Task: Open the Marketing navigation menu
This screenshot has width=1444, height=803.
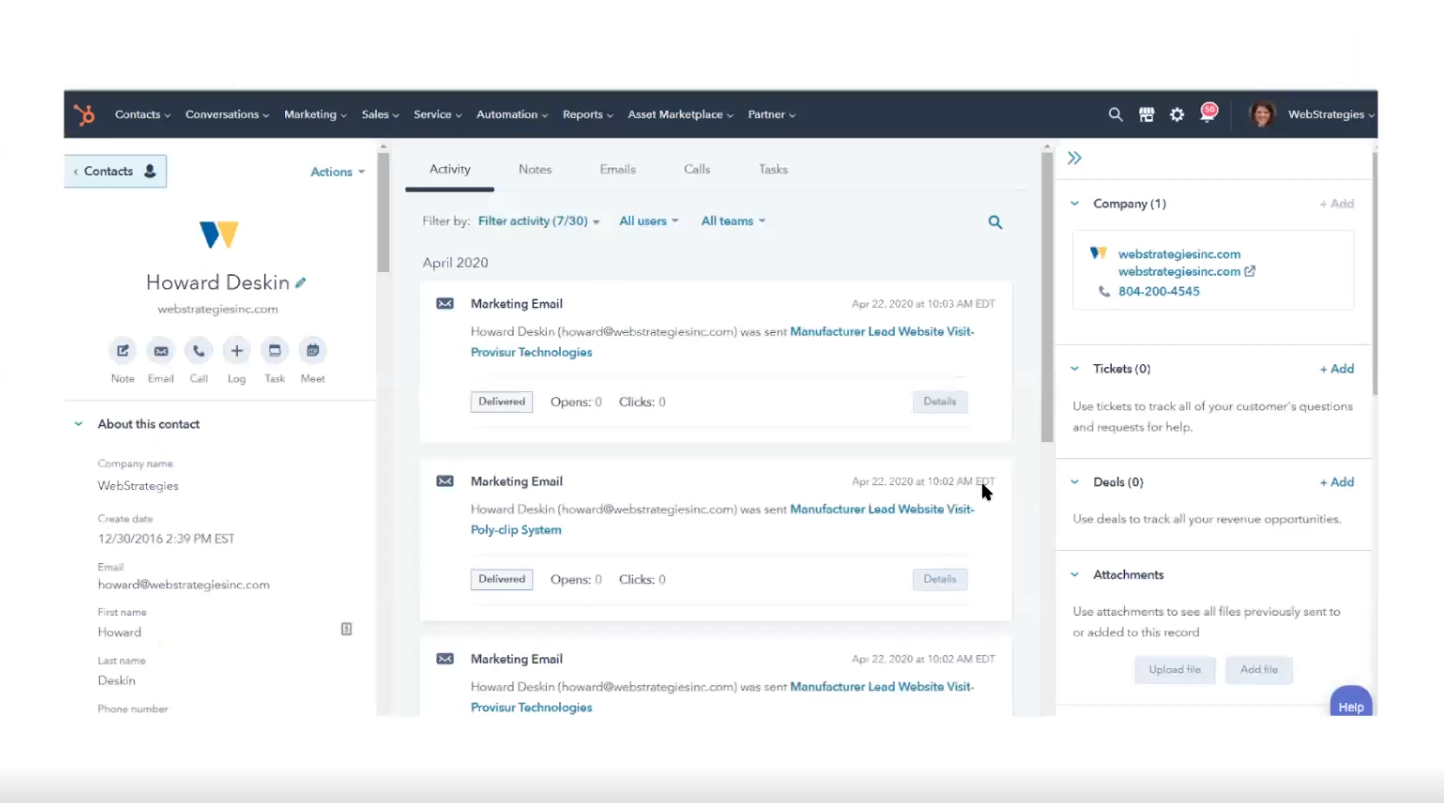Action: pos(315,115)
